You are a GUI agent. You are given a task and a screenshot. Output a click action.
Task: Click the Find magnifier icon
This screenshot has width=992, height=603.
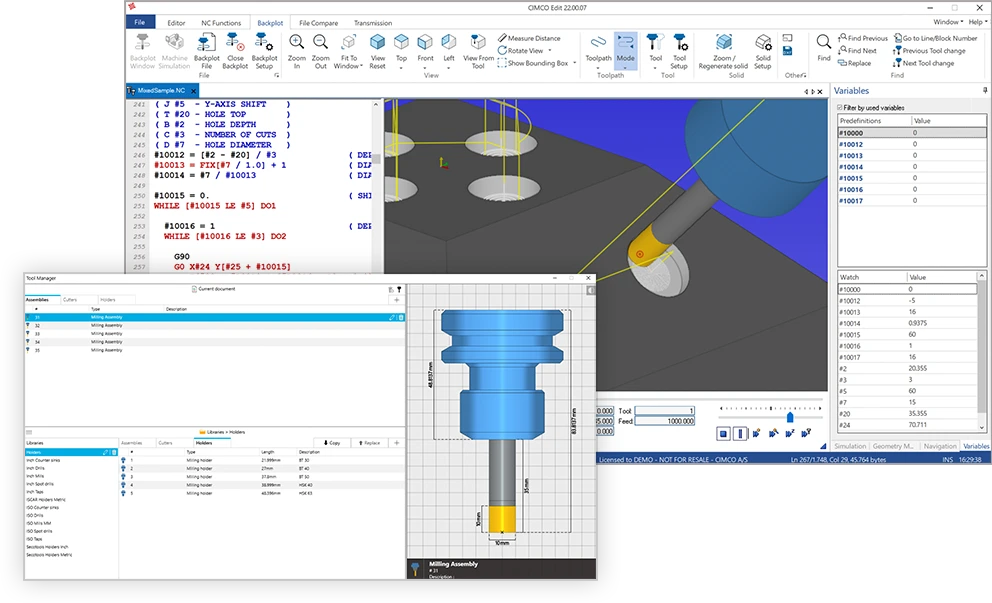[x=823, y=43]
